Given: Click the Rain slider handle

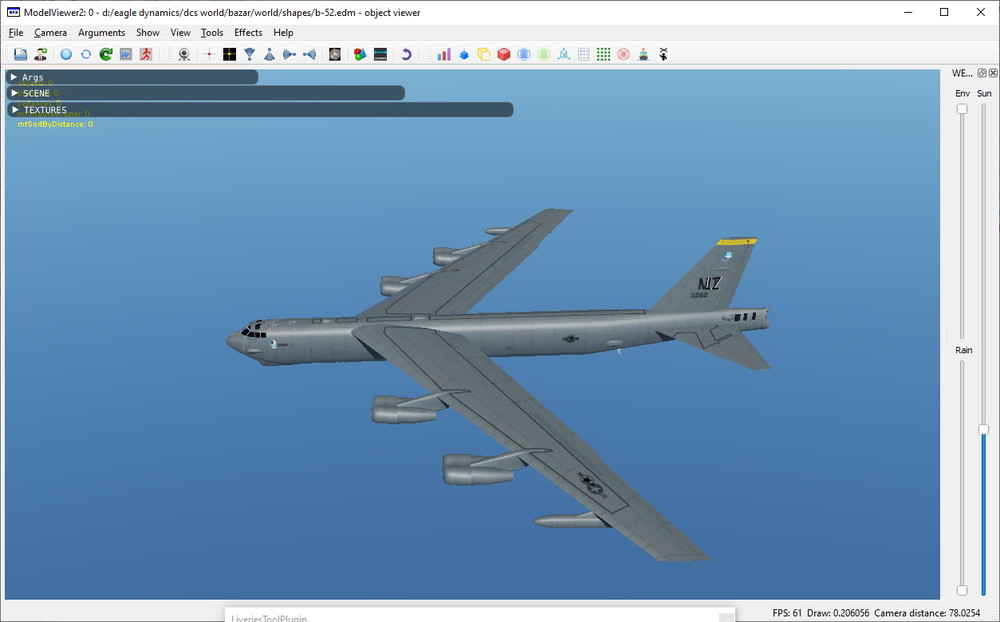Looking at the screenshot, I should point(962,590).
